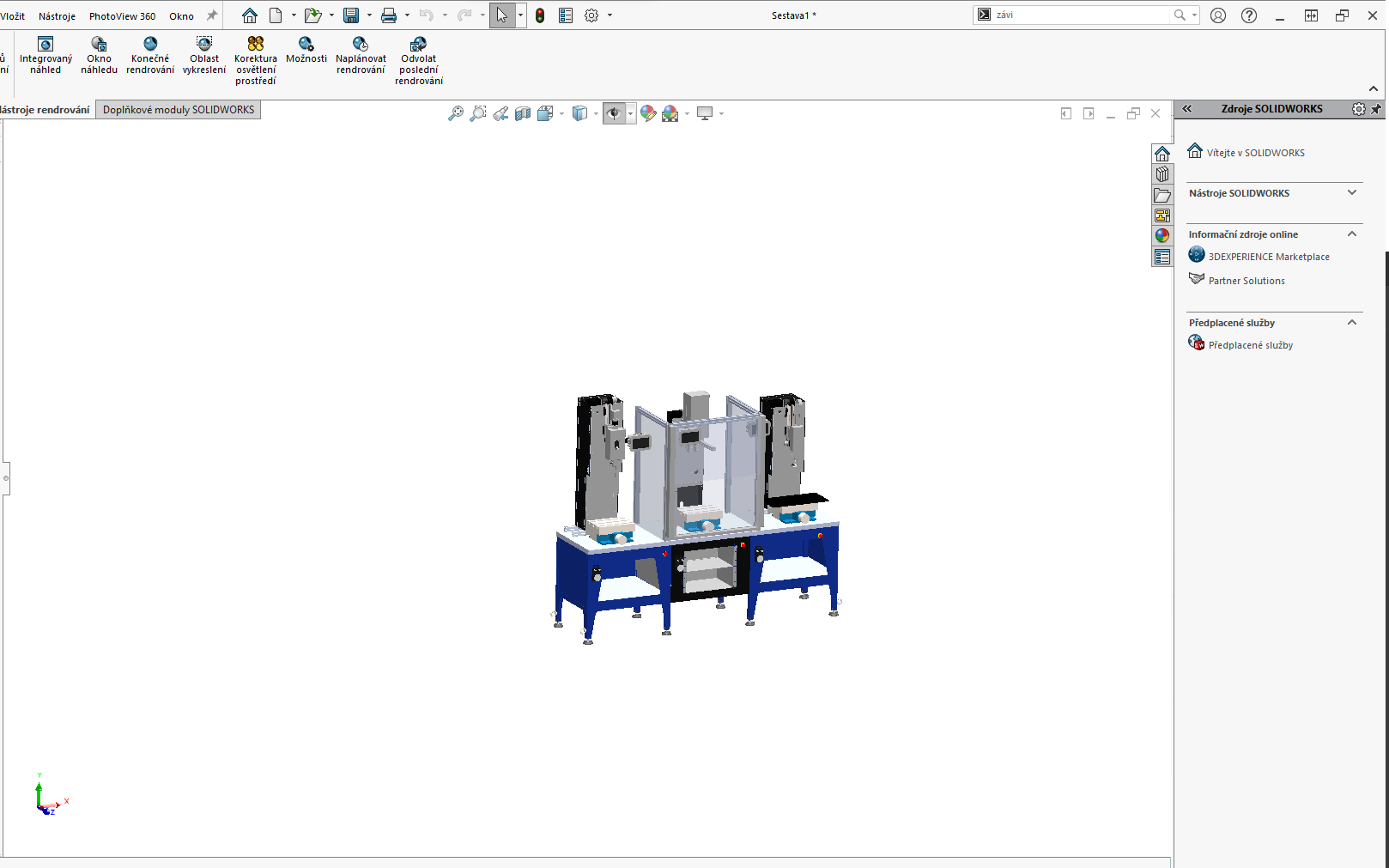This screenshot has width=1389, height=868.
Task: Print the document
Action: 389,15
